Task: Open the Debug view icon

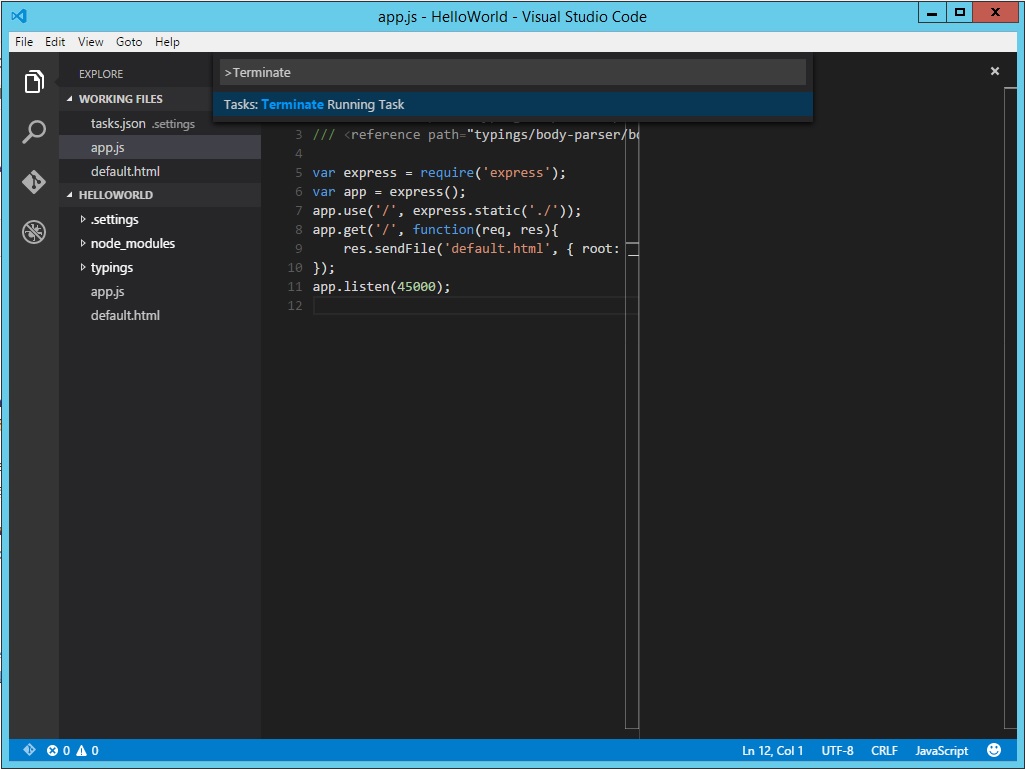Action: click(34, 231)
